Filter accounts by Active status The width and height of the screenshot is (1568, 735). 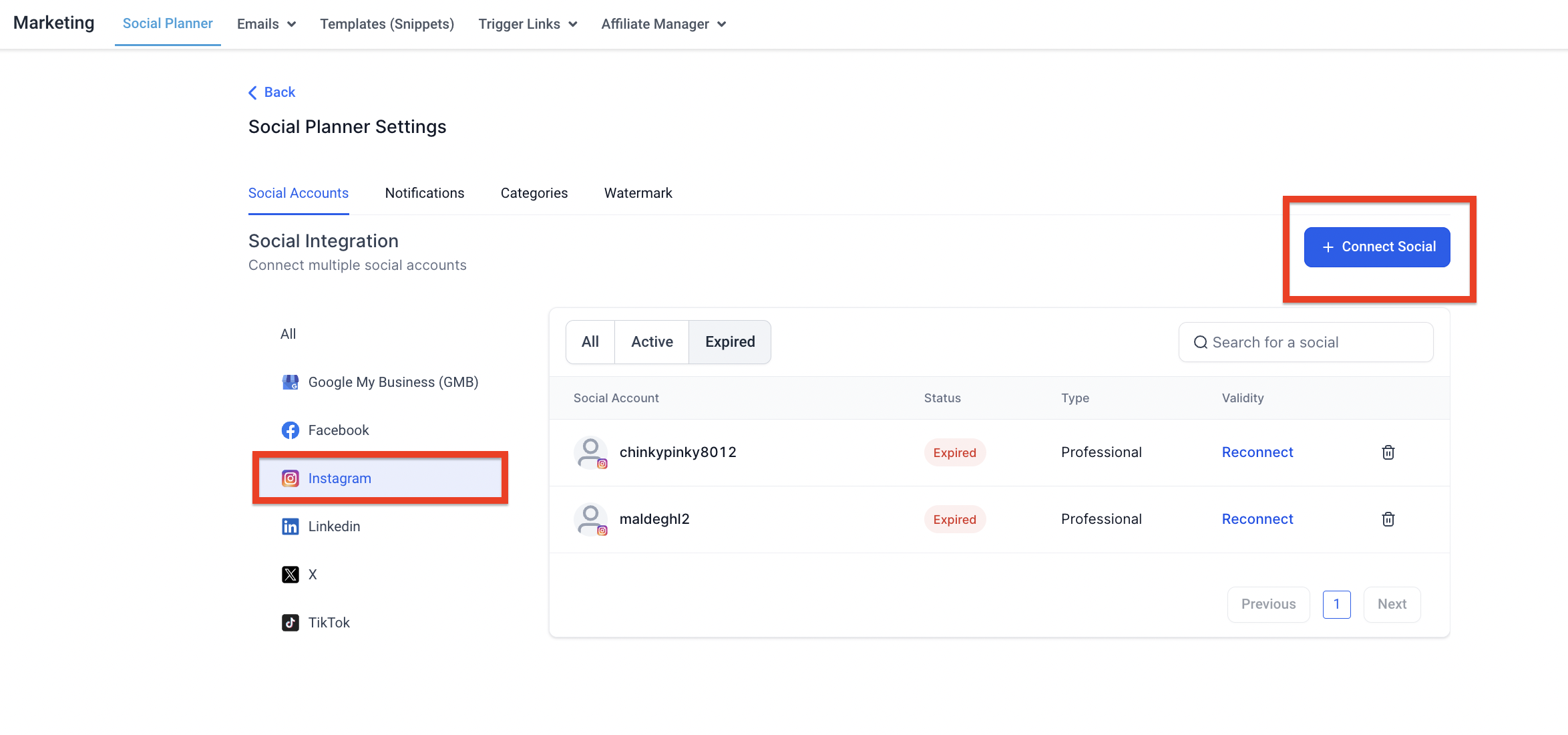click(x=652, y=342)
